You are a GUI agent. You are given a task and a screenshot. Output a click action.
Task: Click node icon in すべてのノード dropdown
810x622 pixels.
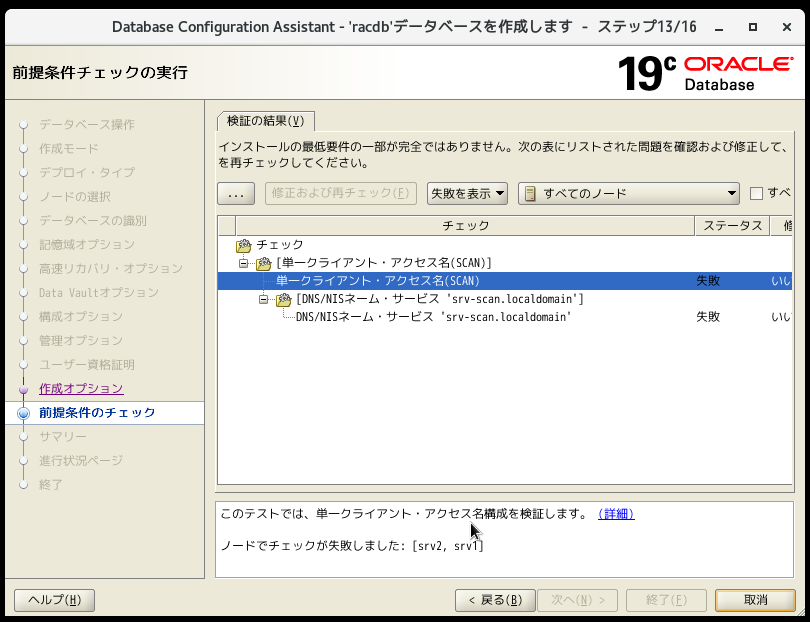point(529,194)
